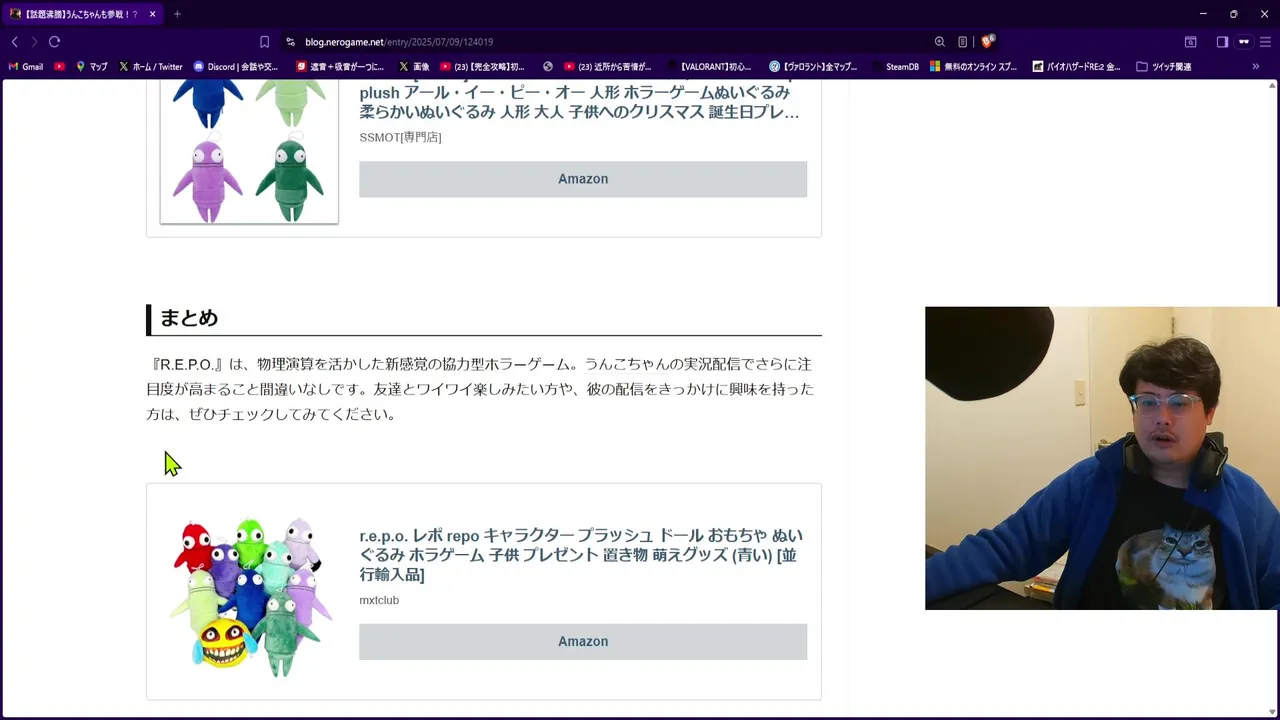The width and height of the screenshot is (1280, 720).
Task: Open the 近所から苦情 YouTube bookmark
Action: 608,67
